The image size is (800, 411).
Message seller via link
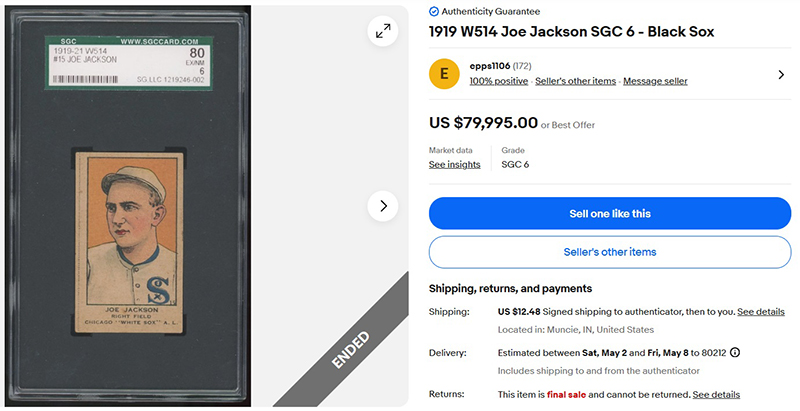pyautogui.click(x=655, y=81)
